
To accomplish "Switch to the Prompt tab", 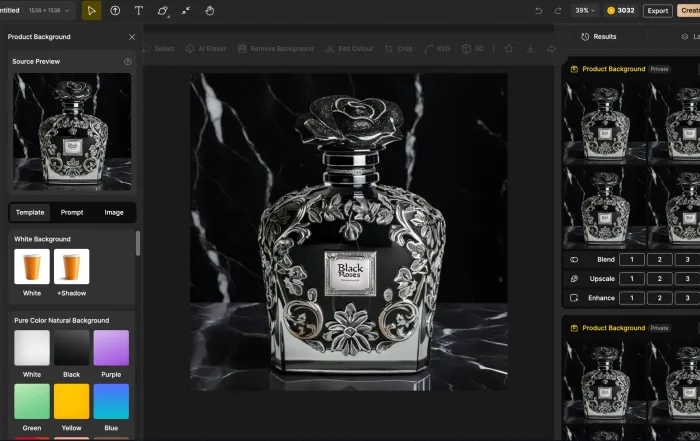I will (x=72, y=212).
